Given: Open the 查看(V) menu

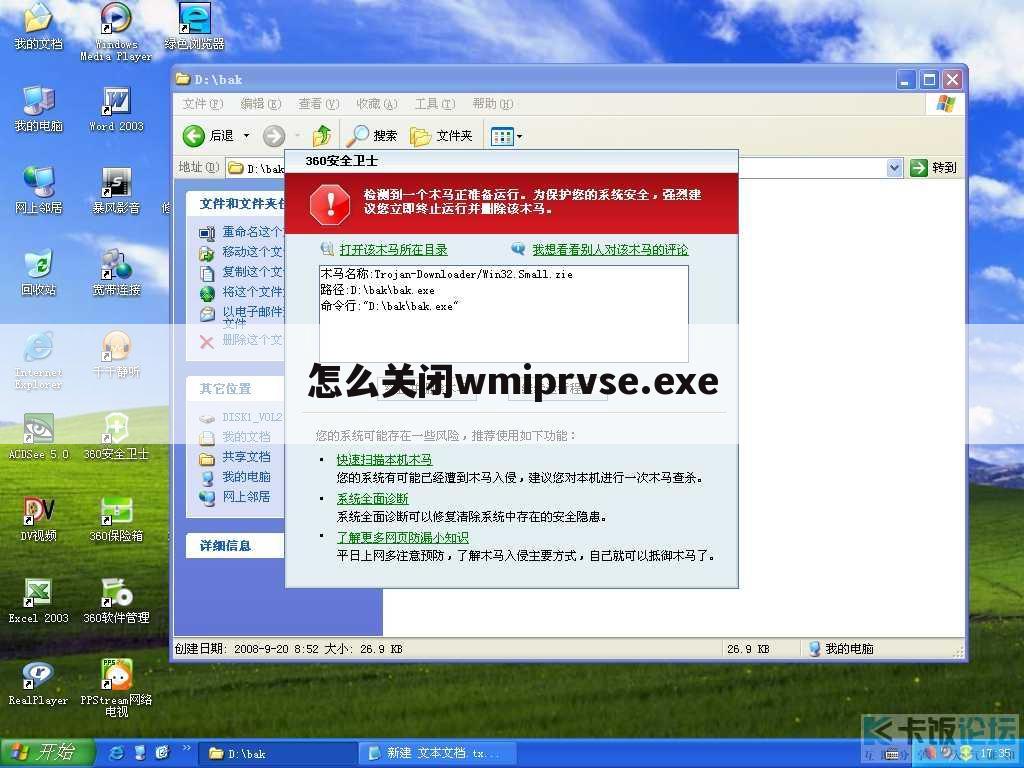Looking at the screenshot, I should [319, 104].
